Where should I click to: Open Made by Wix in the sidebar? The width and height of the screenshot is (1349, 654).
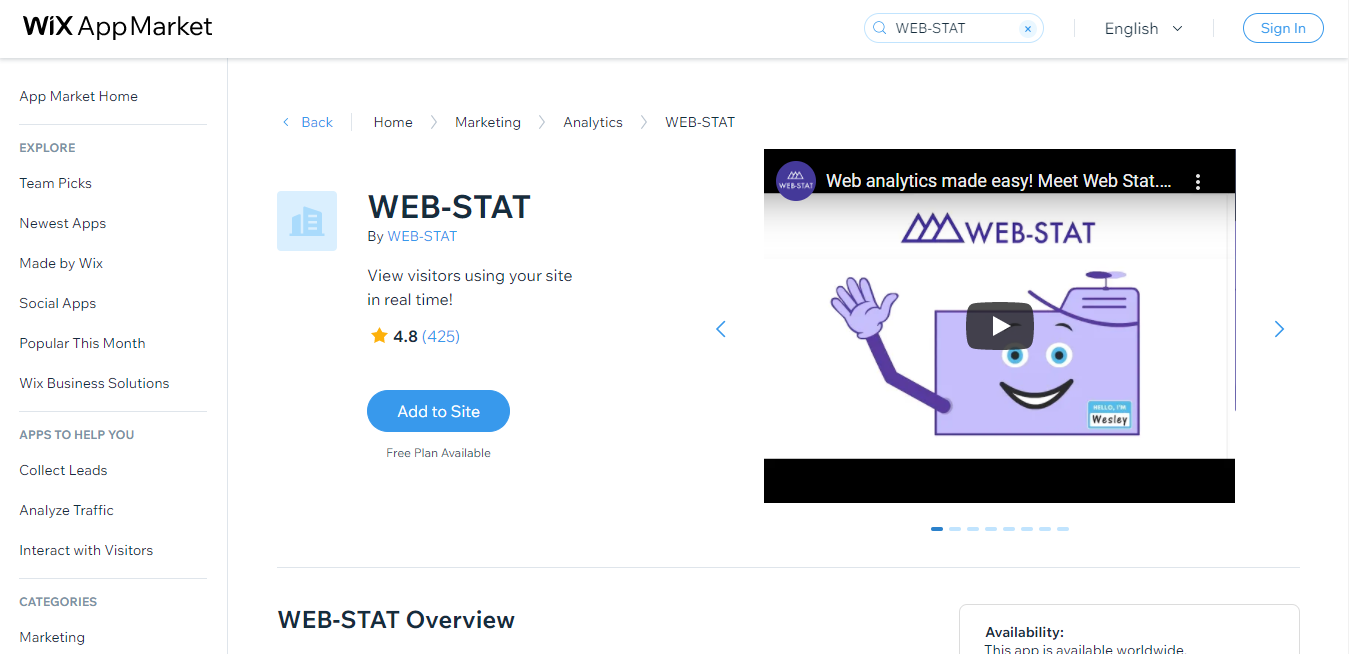coord(61,263)
